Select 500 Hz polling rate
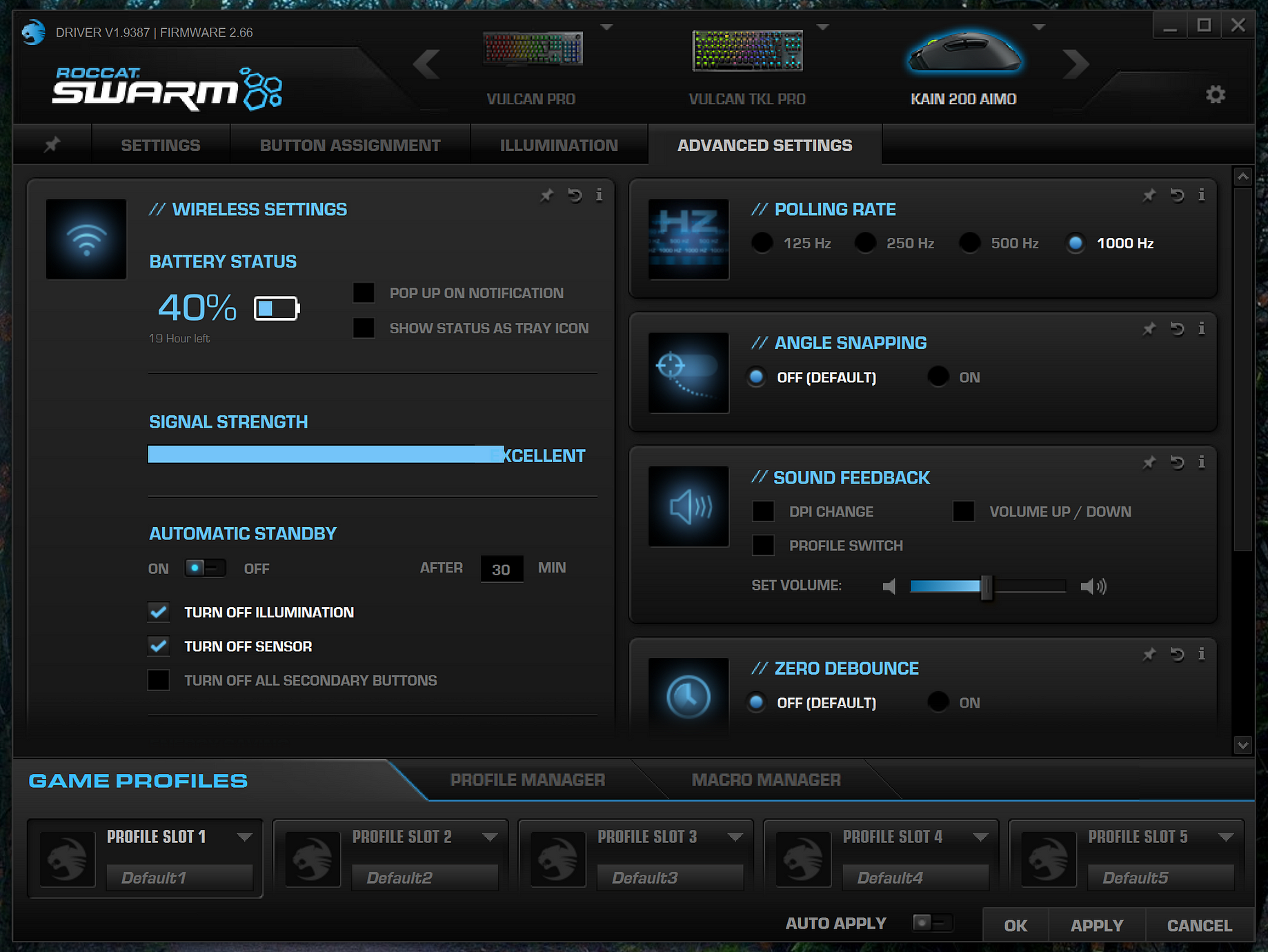1268x952 pixels. 970,243
